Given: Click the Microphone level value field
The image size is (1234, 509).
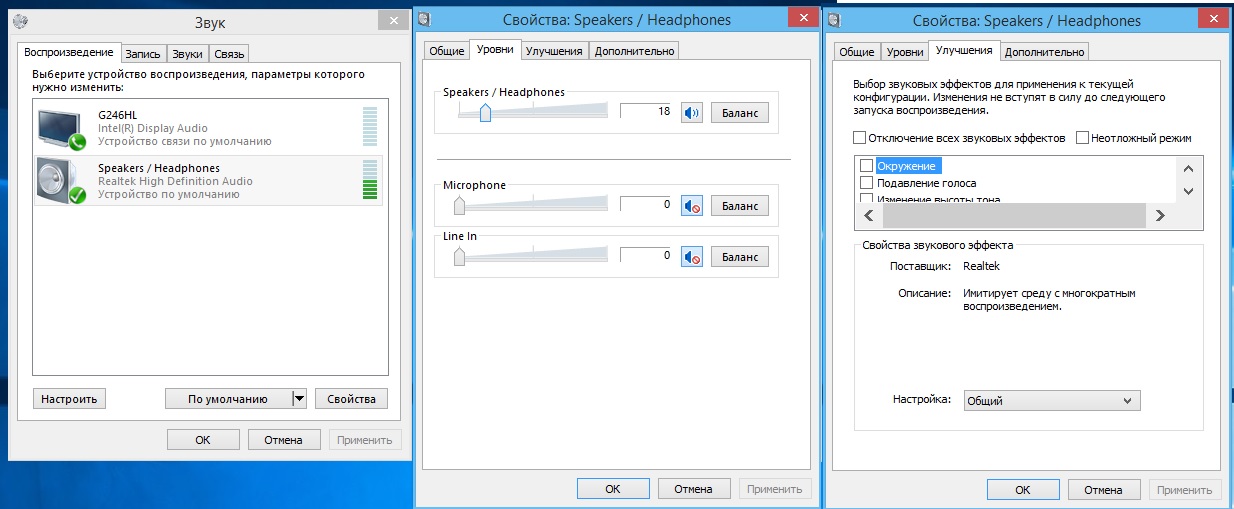Looking at the screenshot, I should pos(646,204).
